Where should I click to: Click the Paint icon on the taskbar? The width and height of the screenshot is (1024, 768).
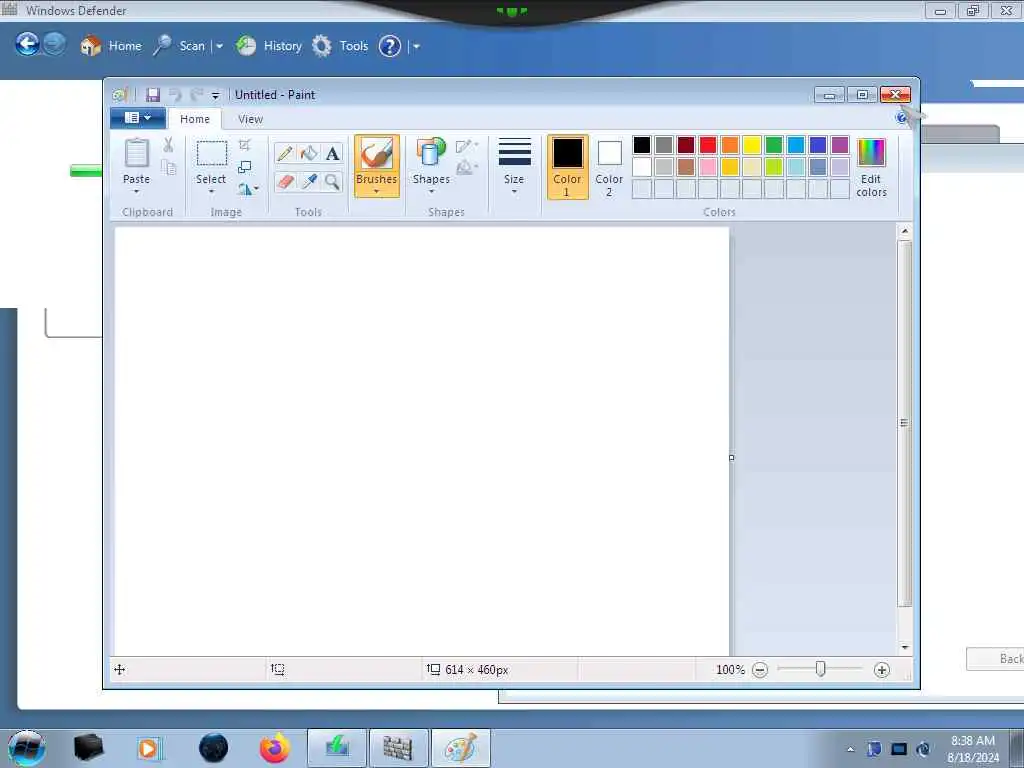tap(460, 748)
